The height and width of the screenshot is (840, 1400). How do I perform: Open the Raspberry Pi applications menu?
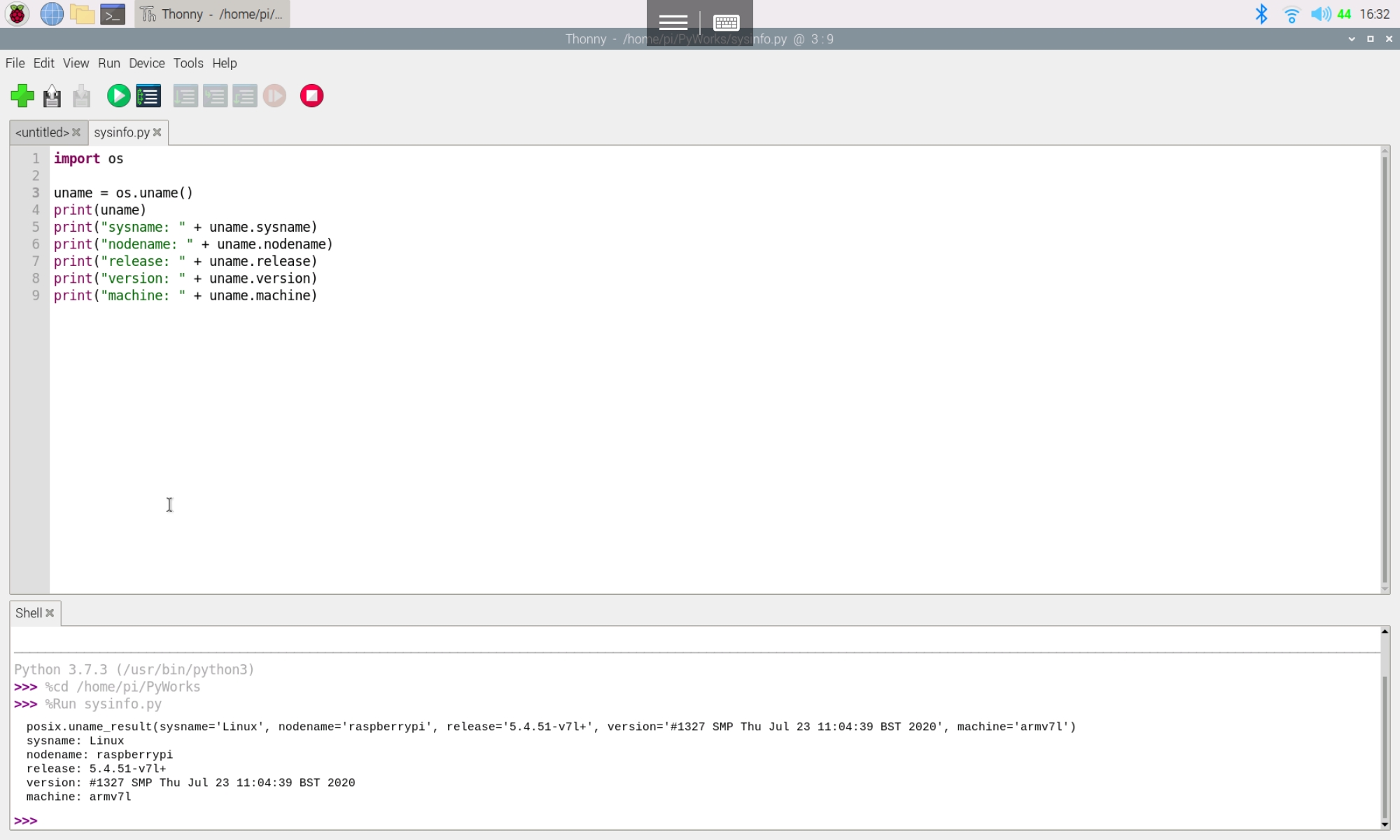15,14
